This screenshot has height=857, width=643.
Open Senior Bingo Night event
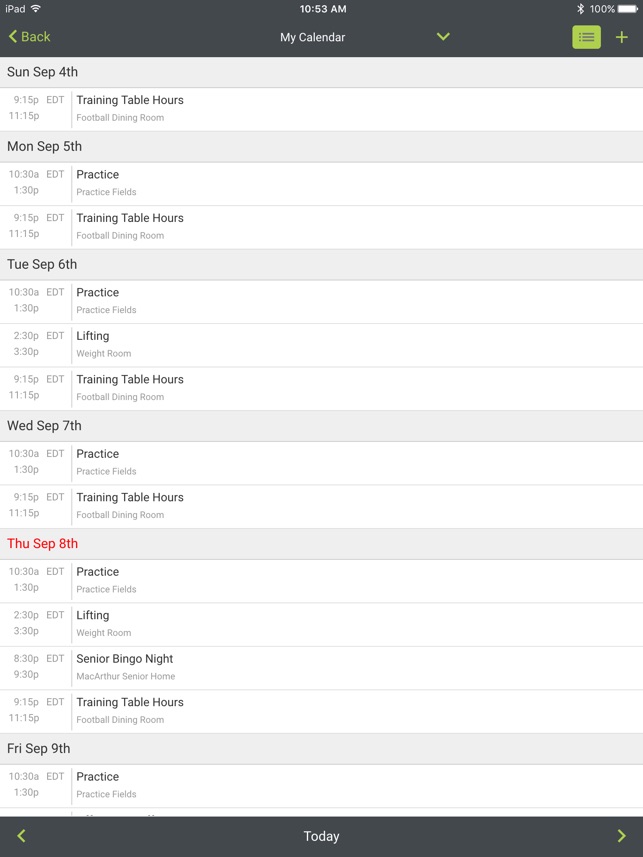pos(322,667)
